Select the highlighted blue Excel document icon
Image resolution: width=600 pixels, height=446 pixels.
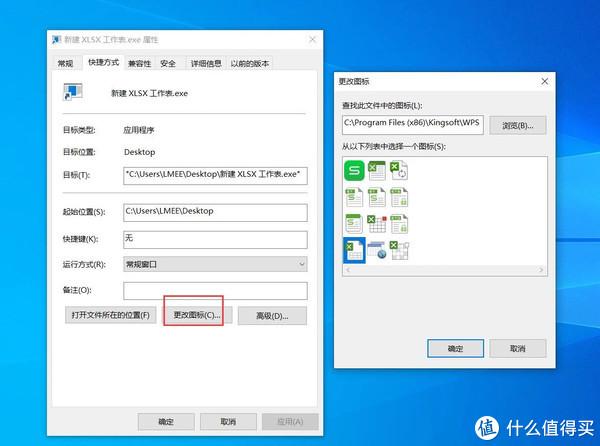(x=354, y=251)
